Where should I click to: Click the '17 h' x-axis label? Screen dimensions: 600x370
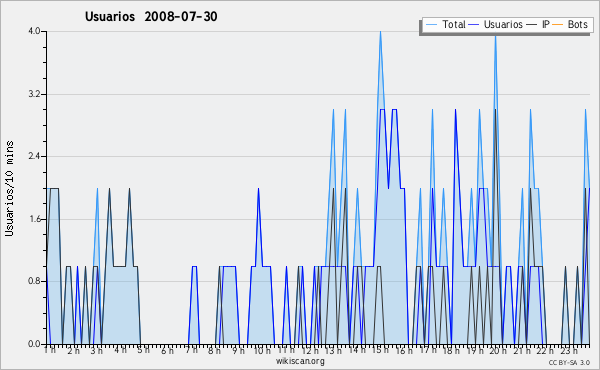(428, 350)
